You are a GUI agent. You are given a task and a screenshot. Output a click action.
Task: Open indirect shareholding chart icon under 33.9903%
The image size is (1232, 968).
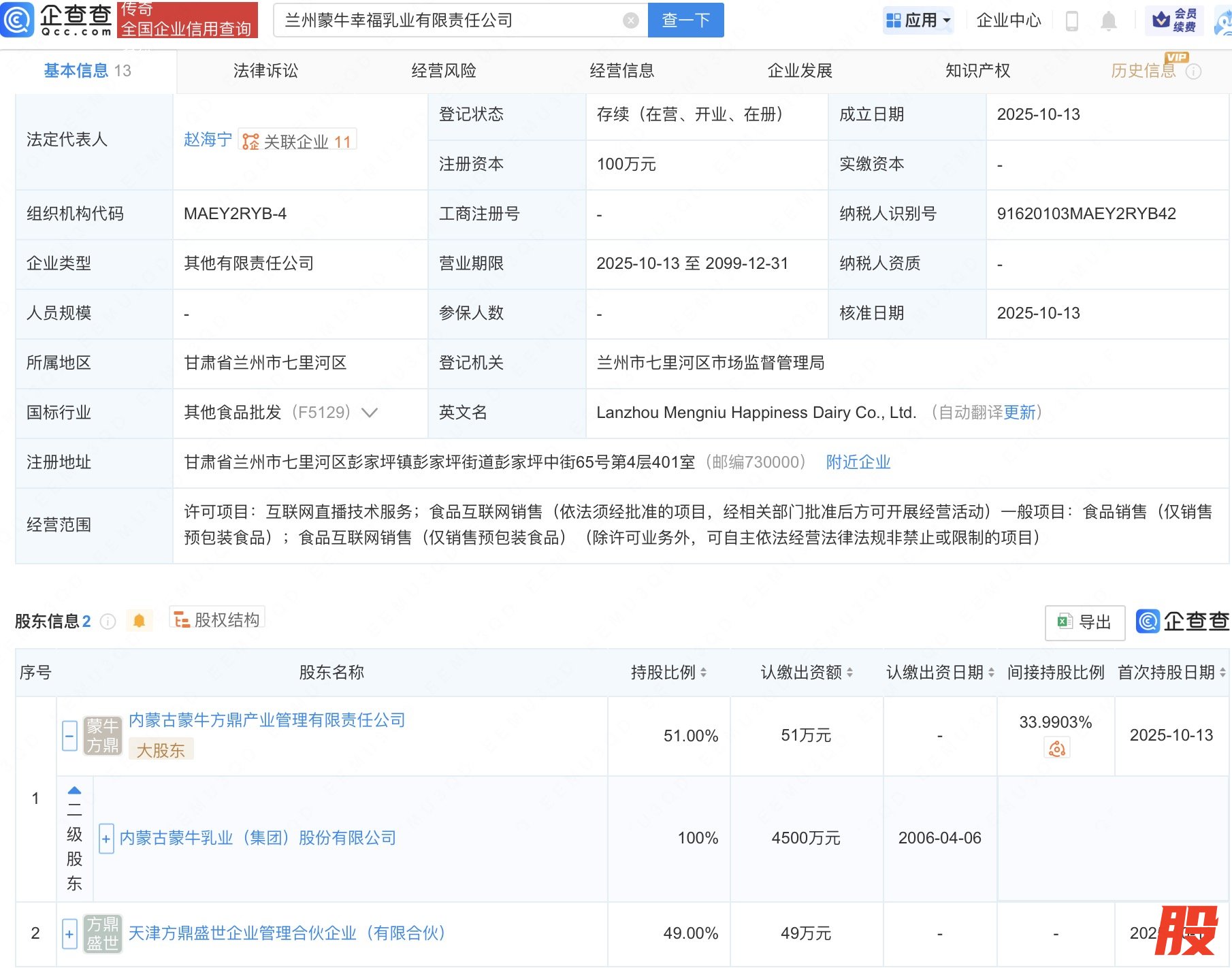coord(1056,749)
